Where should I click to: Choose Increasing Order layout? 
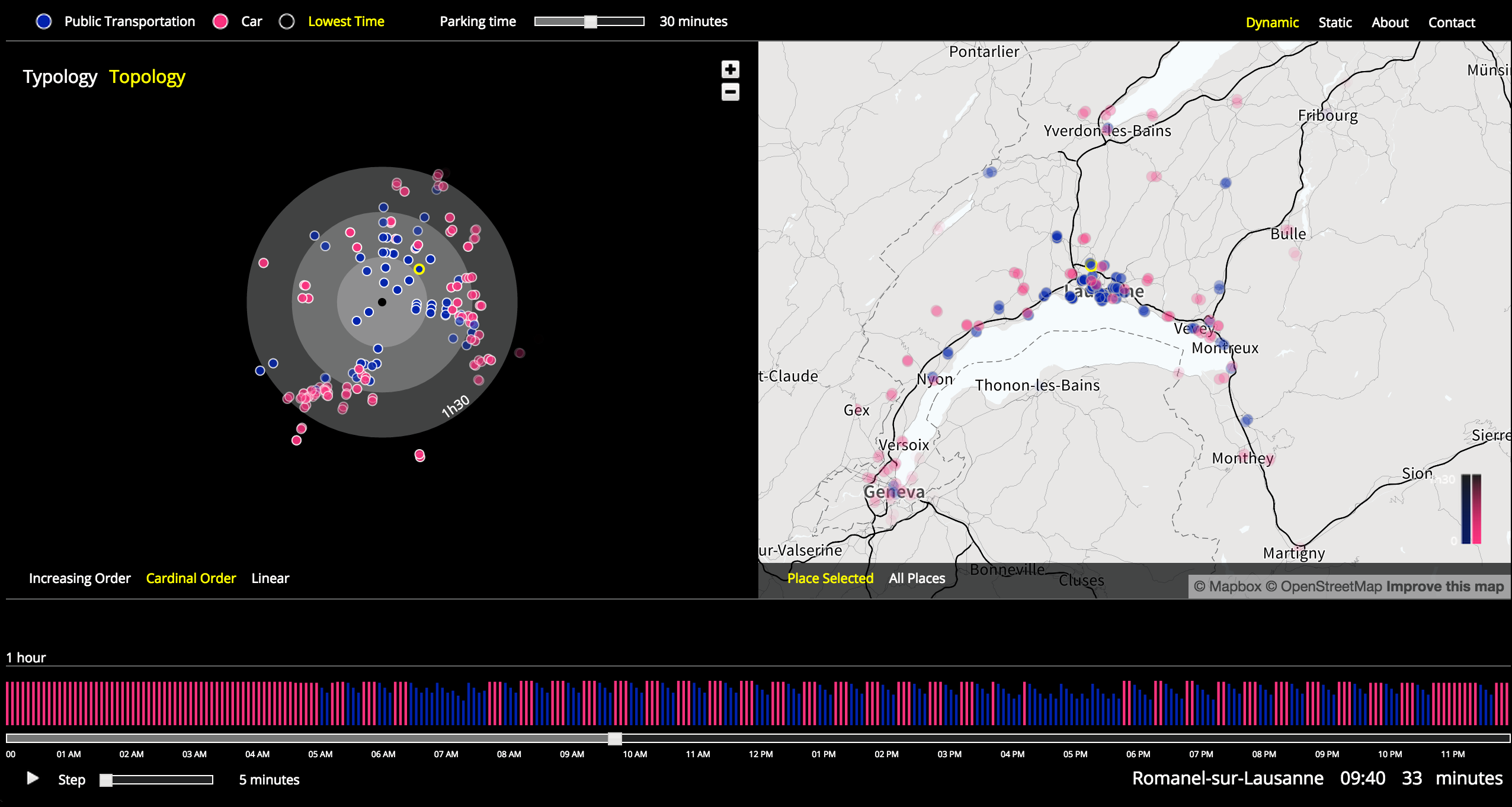(x=80, y=578)
